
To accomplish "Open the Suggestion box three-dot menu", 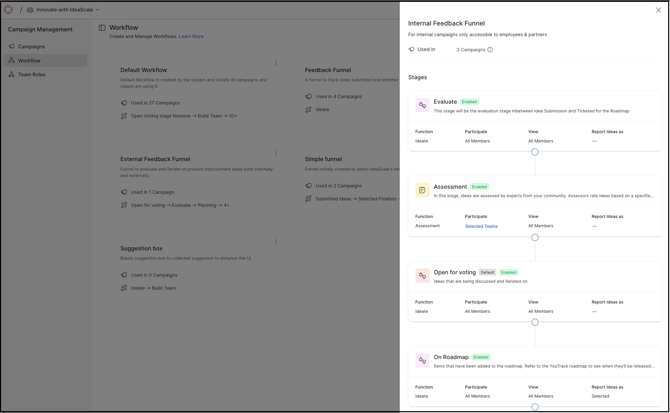I will pos(276,242).
